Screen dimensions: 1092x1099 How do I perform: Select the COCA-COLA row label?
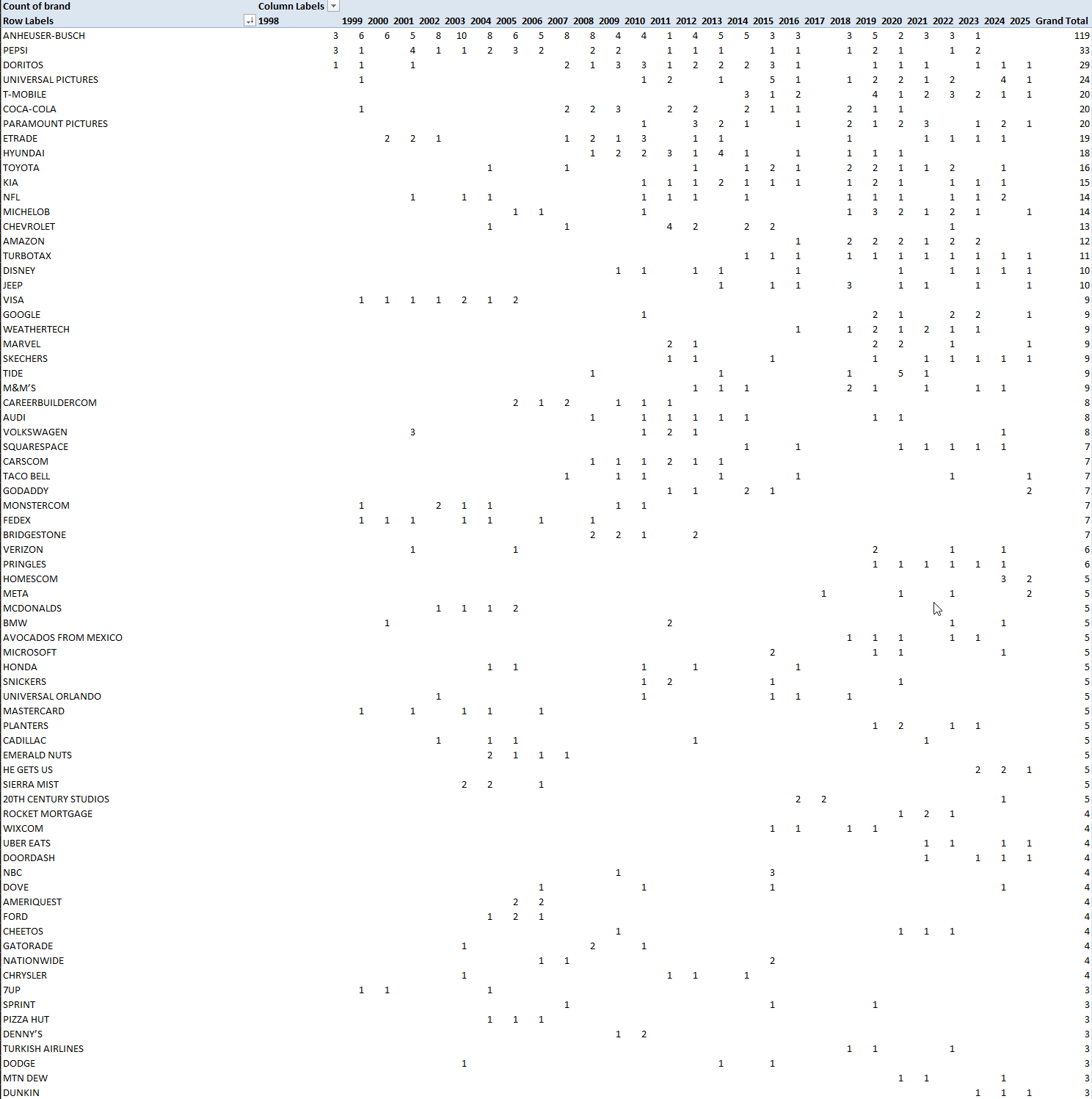tap(29, 109)
